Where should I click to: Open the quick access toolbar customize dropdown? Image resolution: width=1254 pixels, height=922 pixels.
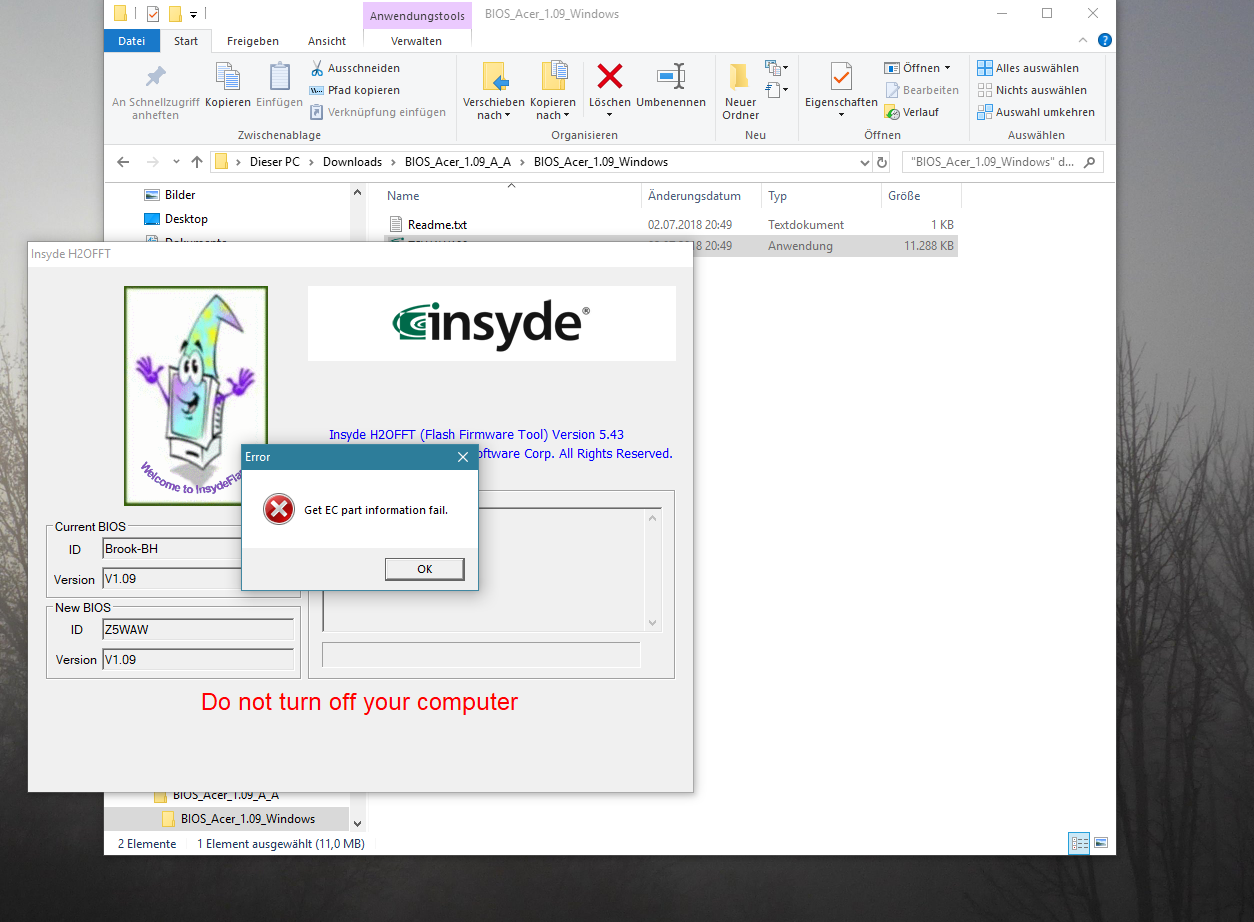pos(193,14)
